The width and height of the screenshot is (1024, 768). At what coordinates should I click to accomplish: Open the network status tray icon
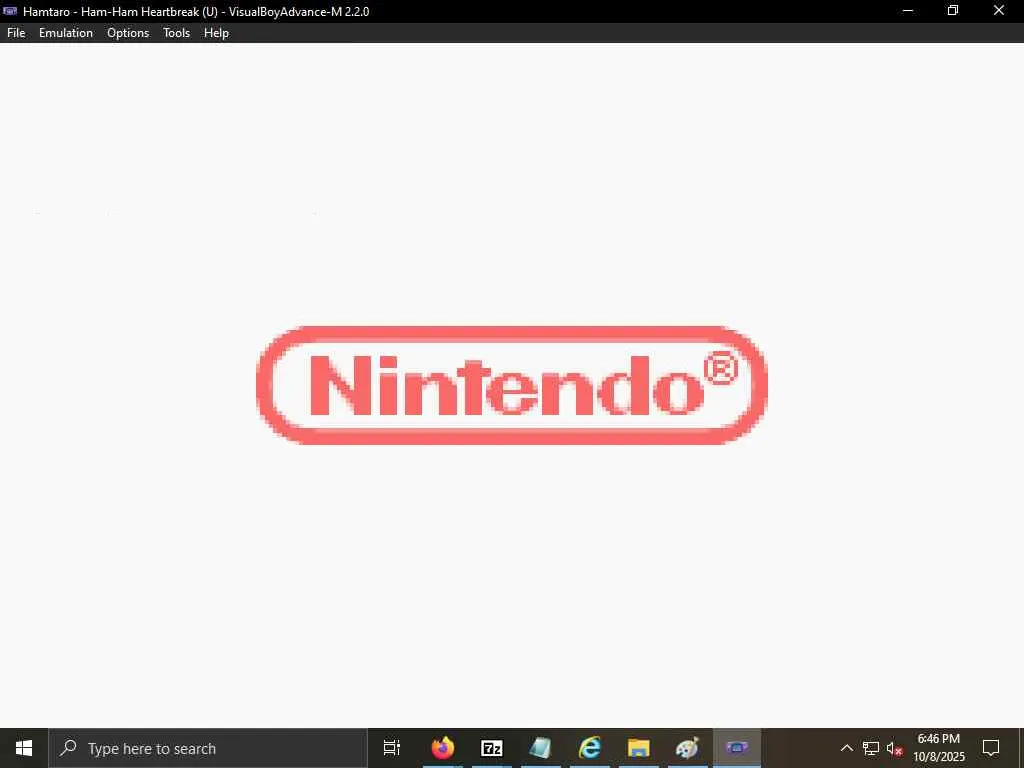pos(871,748)
